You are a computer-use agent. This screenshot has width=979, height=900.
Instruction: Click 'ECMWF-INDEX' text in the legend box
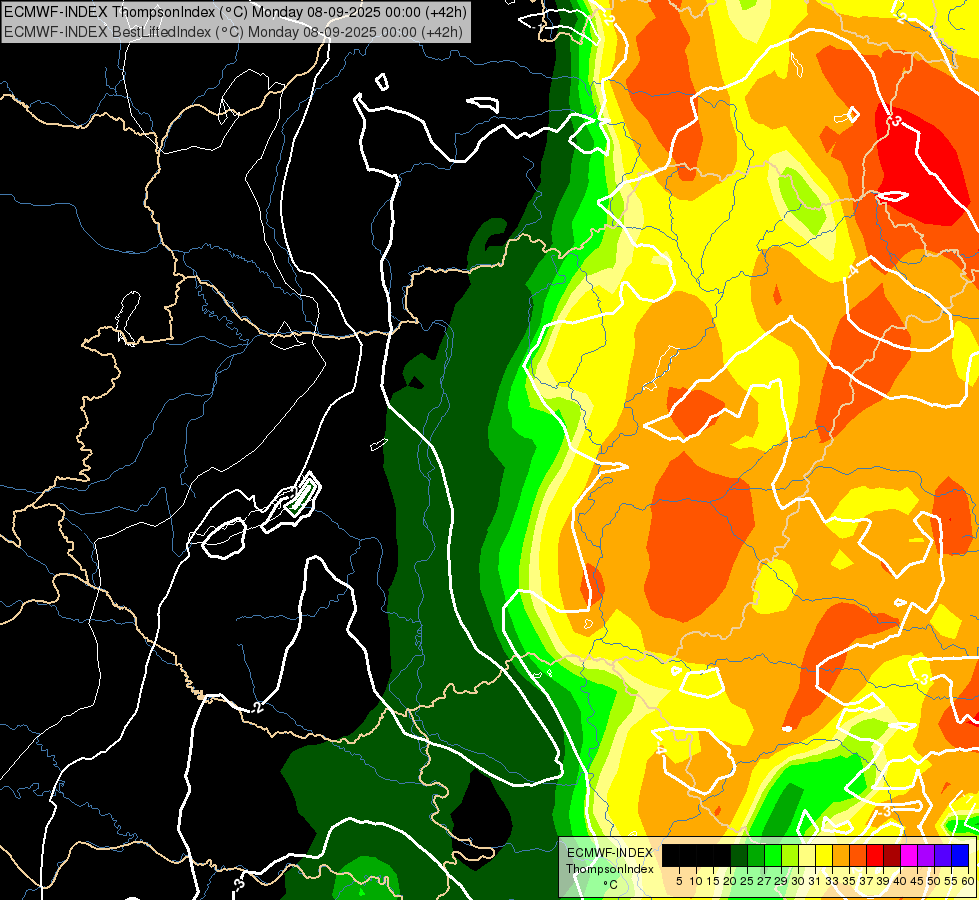tap(609, 853)
